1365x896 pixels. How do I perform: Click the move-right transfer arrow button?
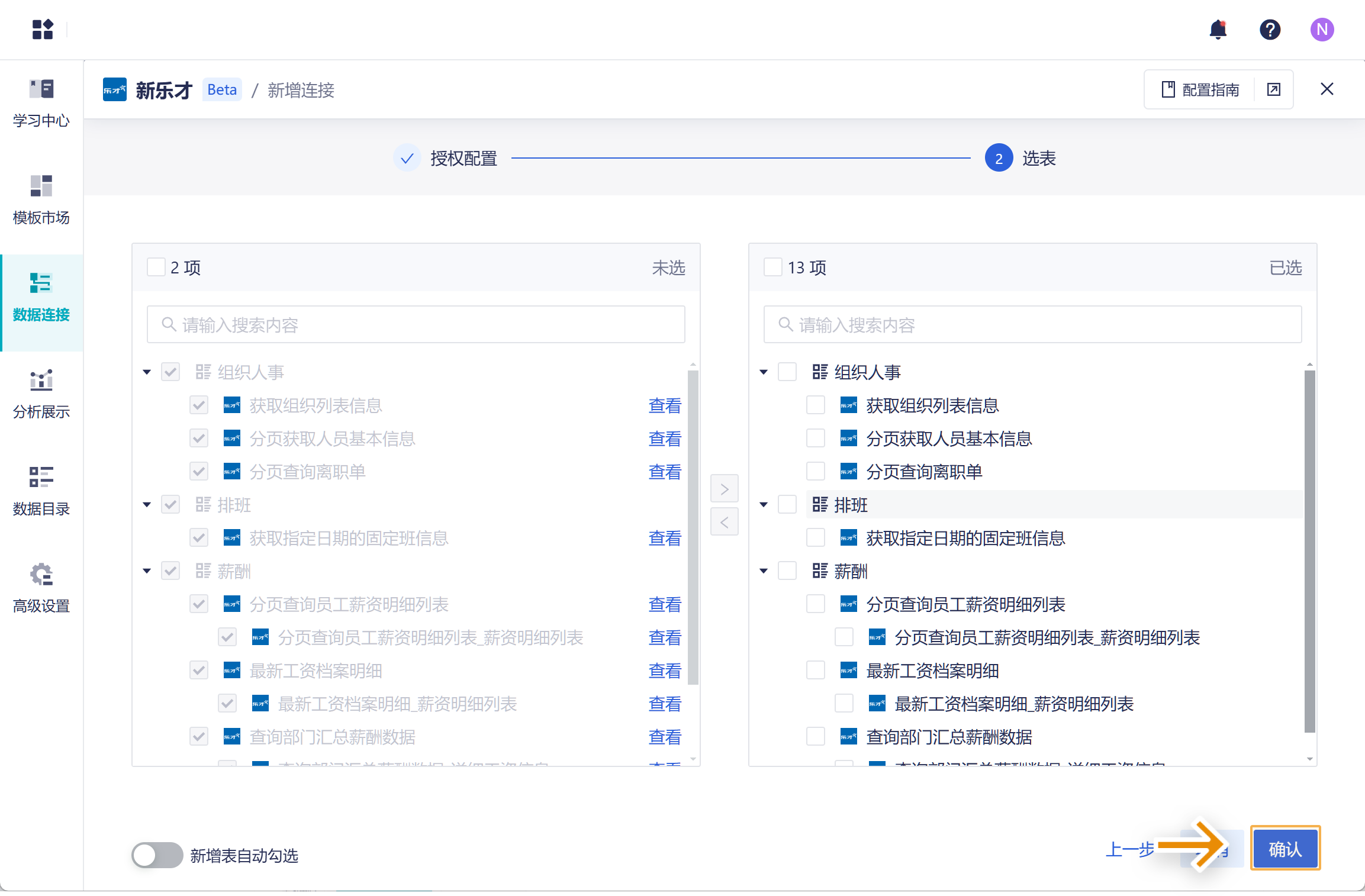click(724, 489)
